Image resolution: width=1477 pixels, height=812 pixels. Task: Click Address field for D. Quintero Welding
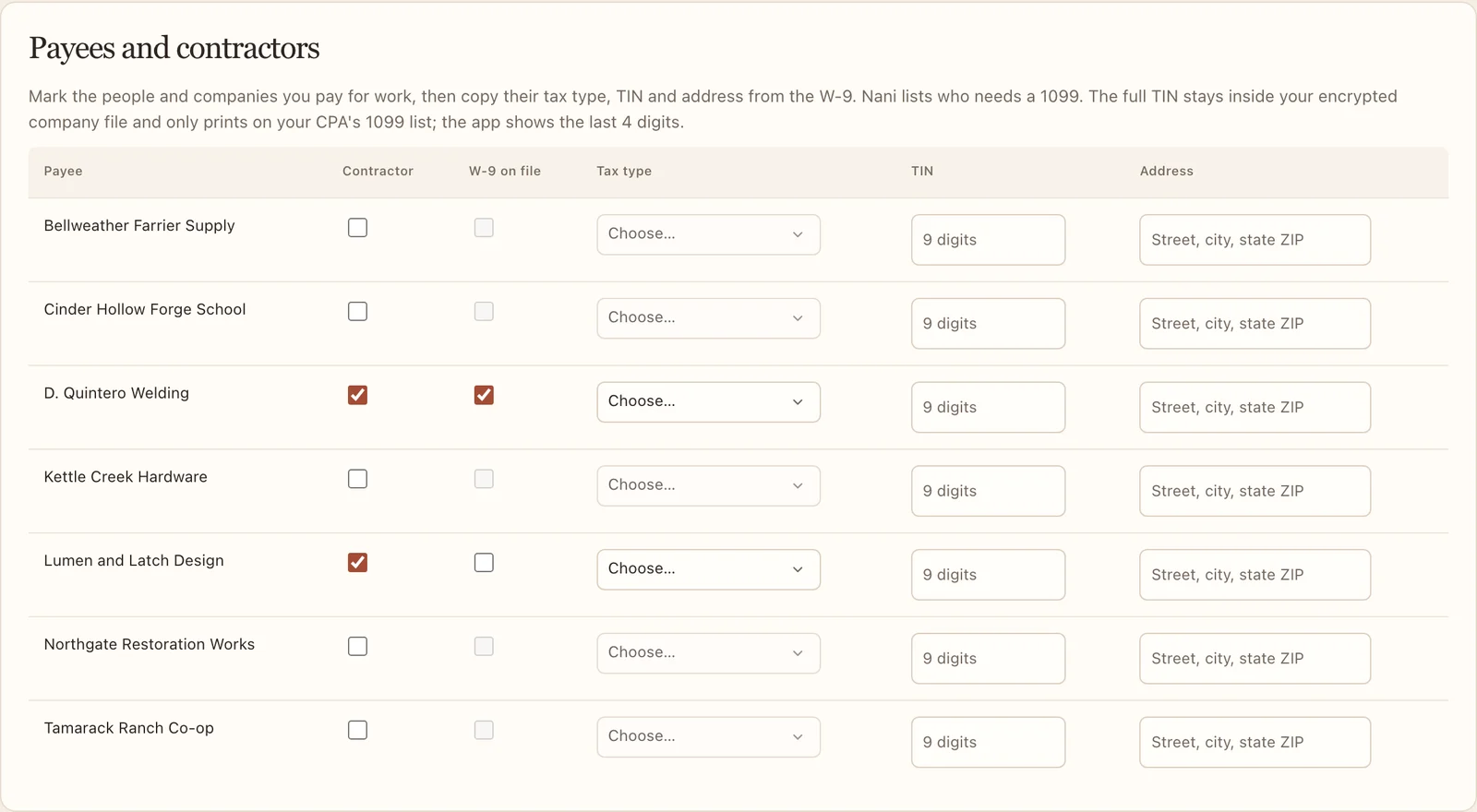point(1255,407)
